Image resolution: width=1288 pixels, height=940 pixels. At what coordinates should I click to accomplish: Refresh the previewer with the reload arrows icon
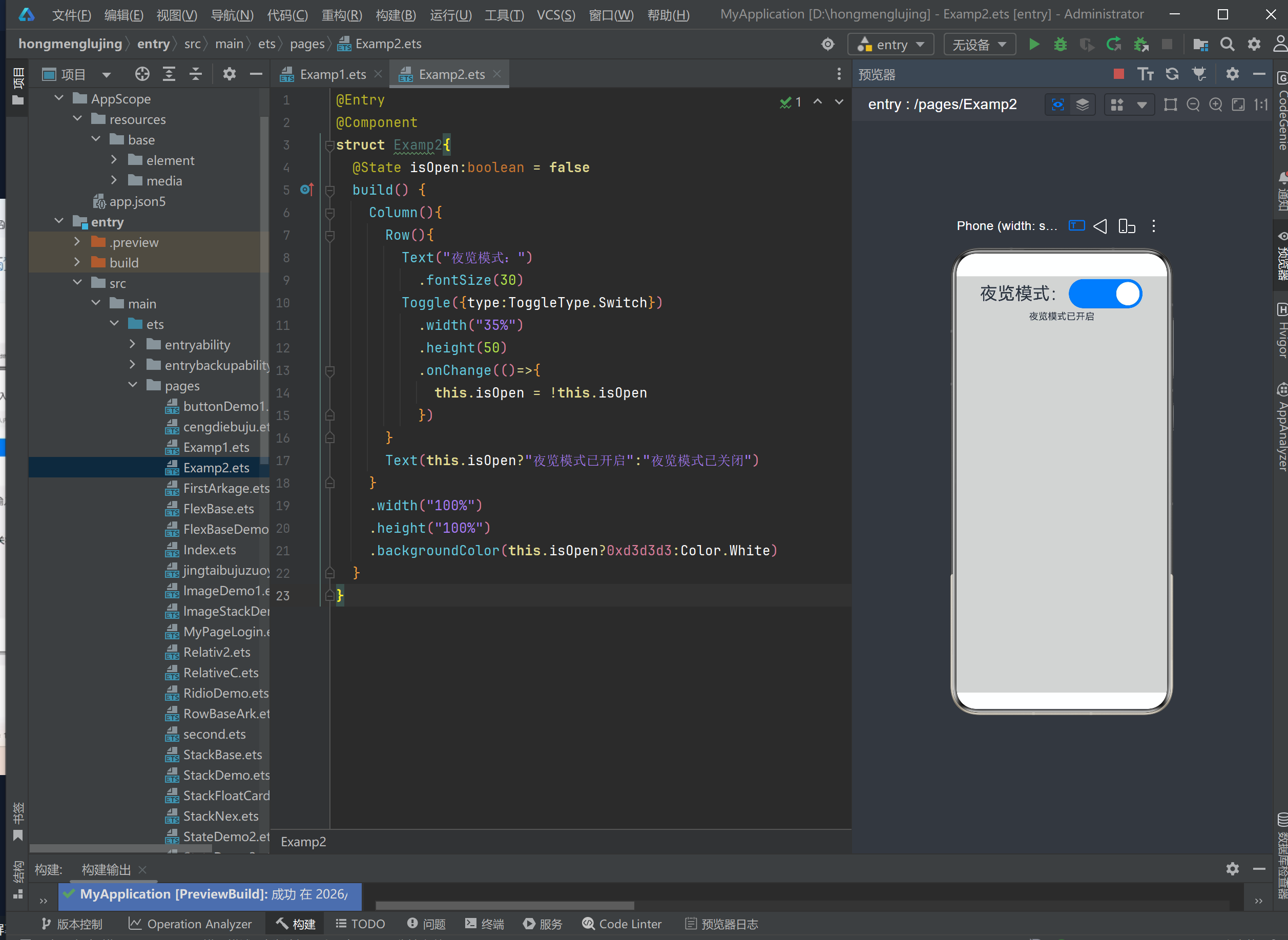pos(1172,74)
